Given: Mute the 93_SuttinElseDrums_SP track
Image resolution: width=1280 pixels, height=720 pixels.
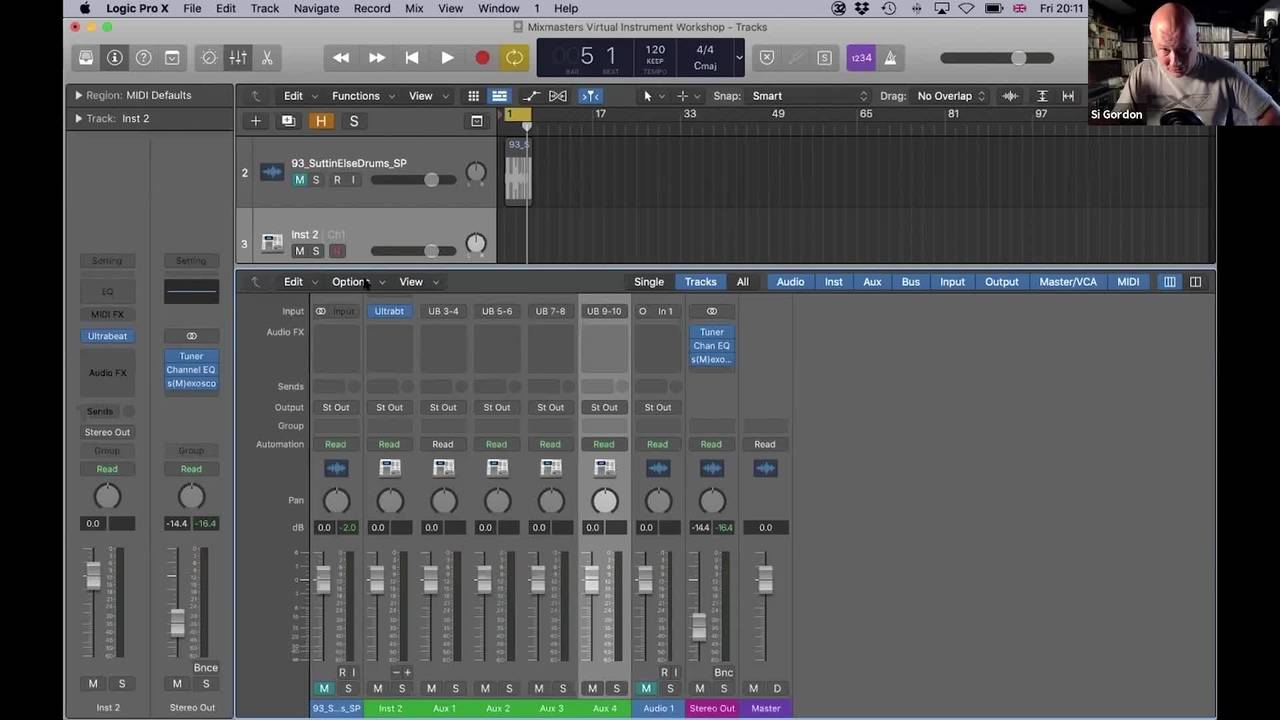Looking at the screenshot, I should pos(299,180).
